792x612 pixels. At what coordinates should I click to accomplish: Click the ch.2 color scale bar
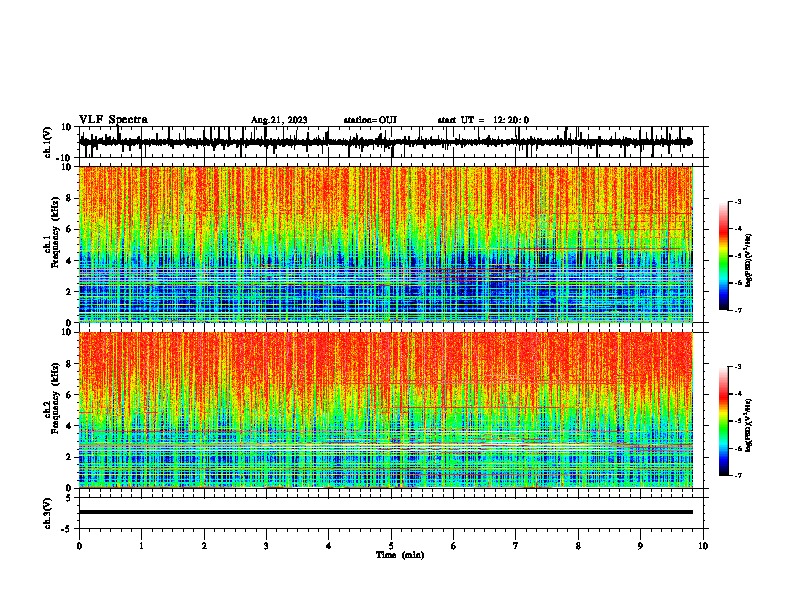724,421
